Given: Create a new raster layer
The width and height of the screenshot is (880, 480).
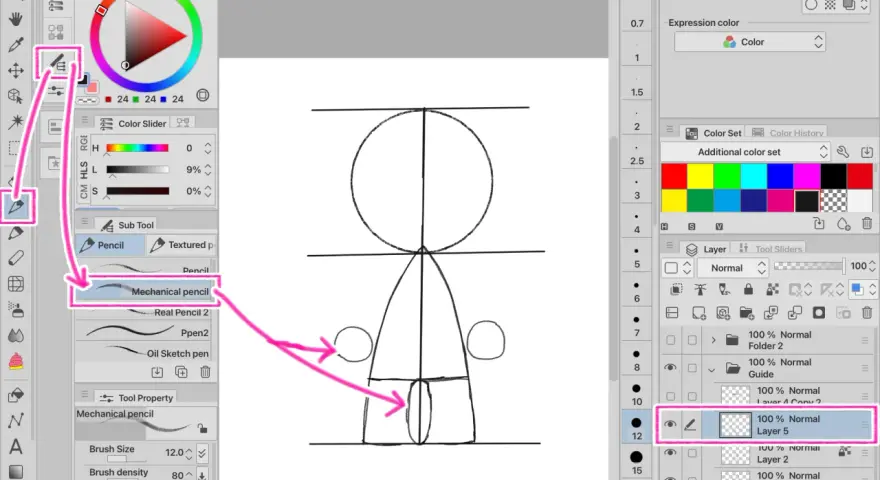Looking at the screenshot, I should (x=699, y=313).
